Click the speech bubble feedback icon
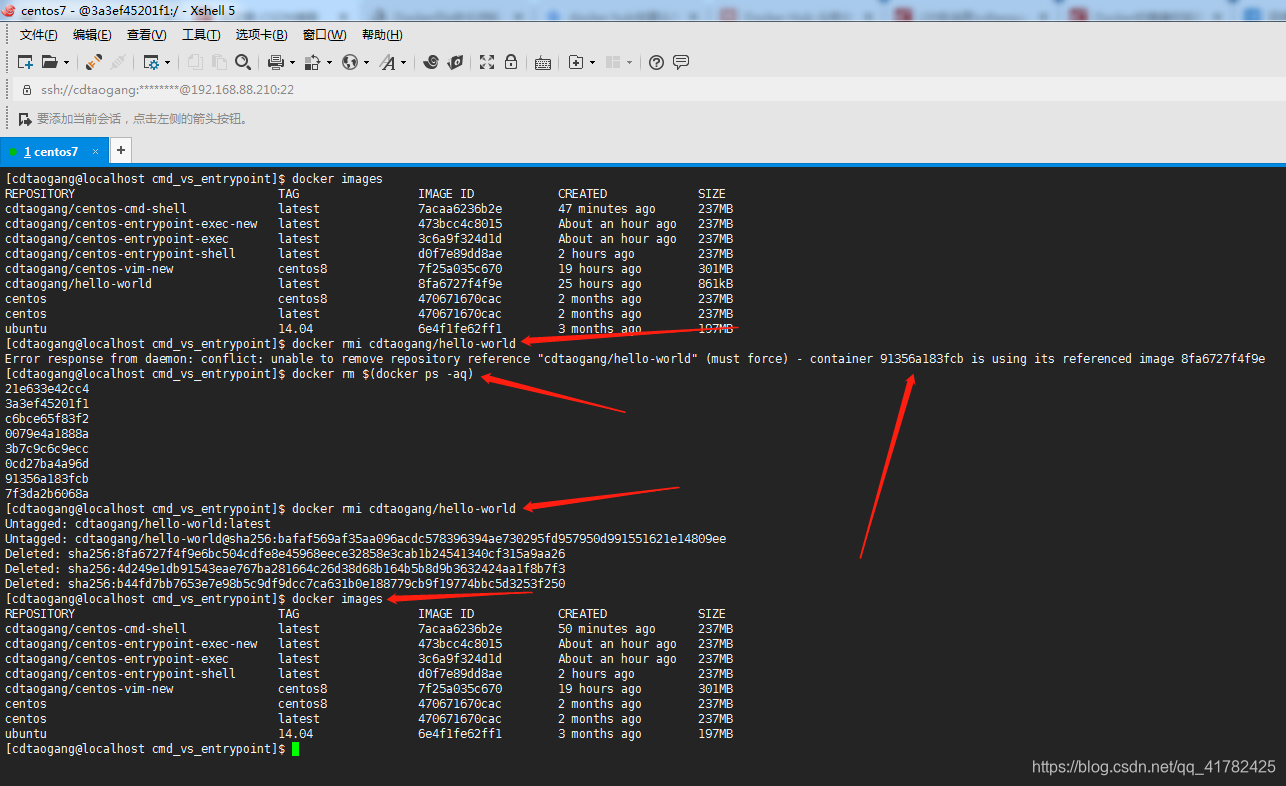Image resolution: width=1286 pixels, height=786 pixels. pos(681,62)
